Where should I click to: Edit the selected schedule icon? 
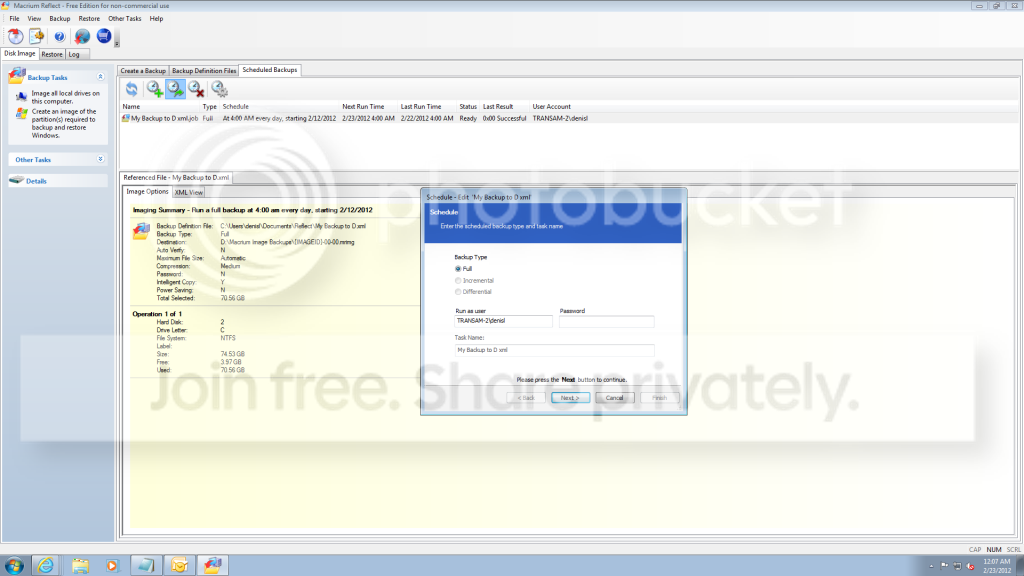coord(175,89)
